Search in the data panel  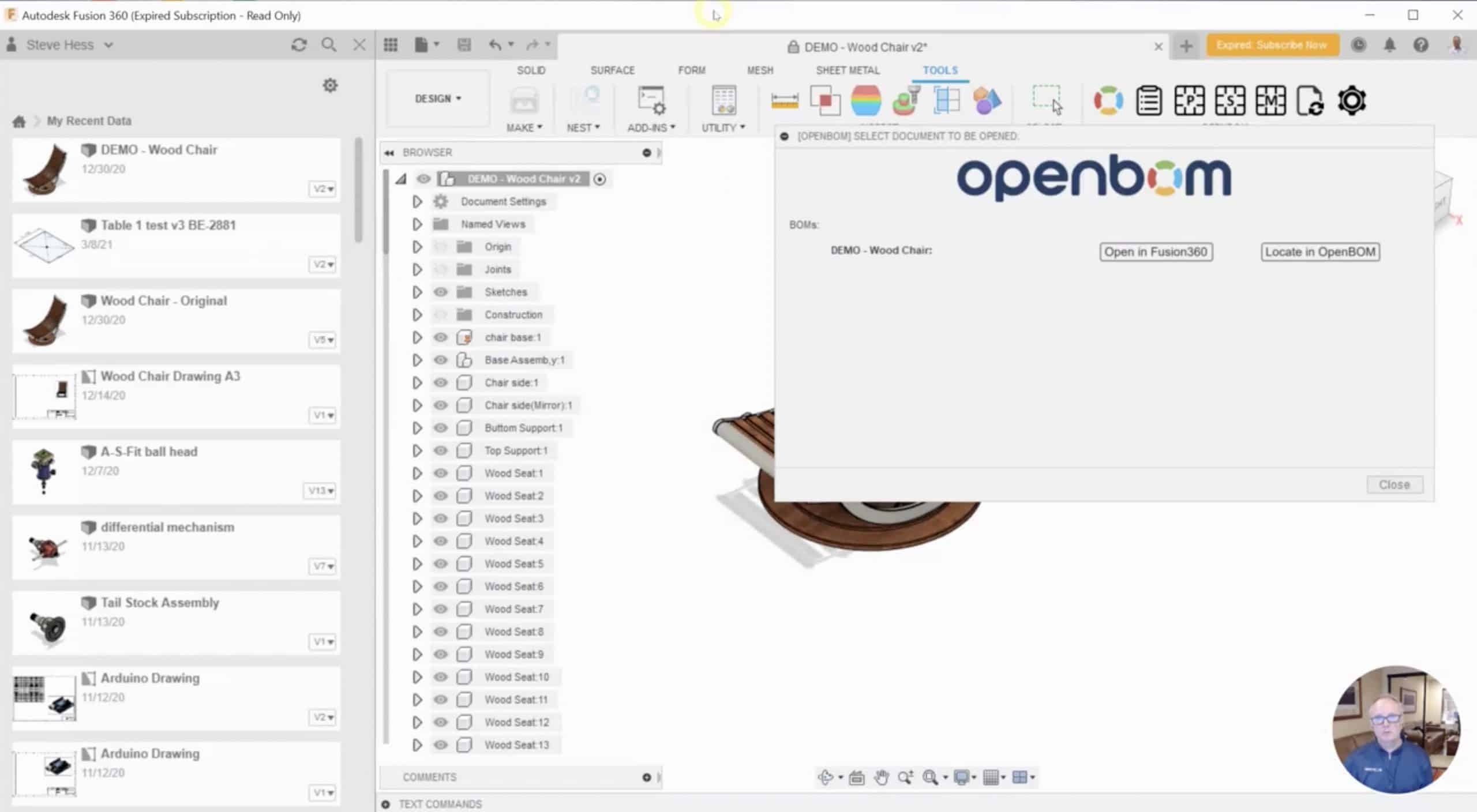pyautogui.click(x=329, y=45)
